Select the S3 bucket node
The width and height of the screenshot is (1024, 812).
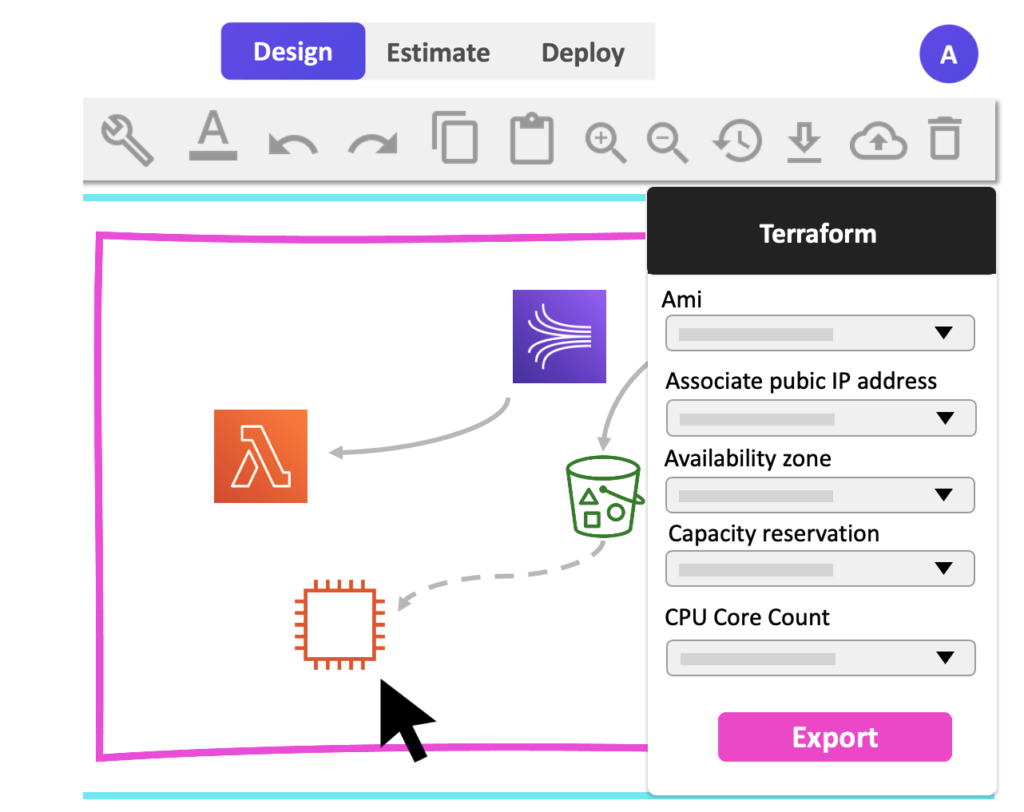pos(605,496)
